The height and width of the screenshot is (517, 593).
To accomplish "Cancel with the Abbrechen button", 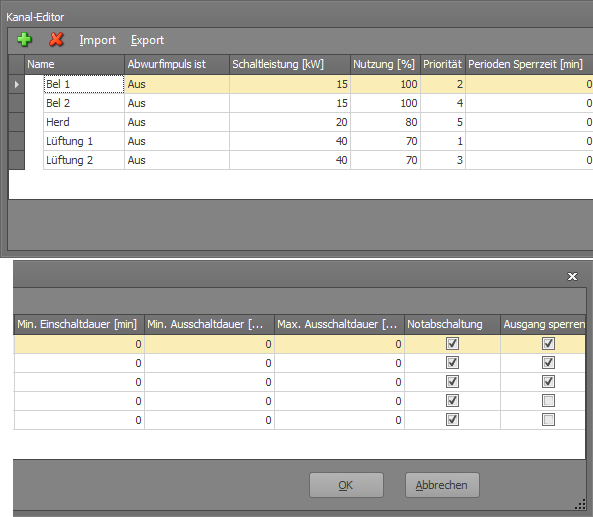I will pos(442,485).
